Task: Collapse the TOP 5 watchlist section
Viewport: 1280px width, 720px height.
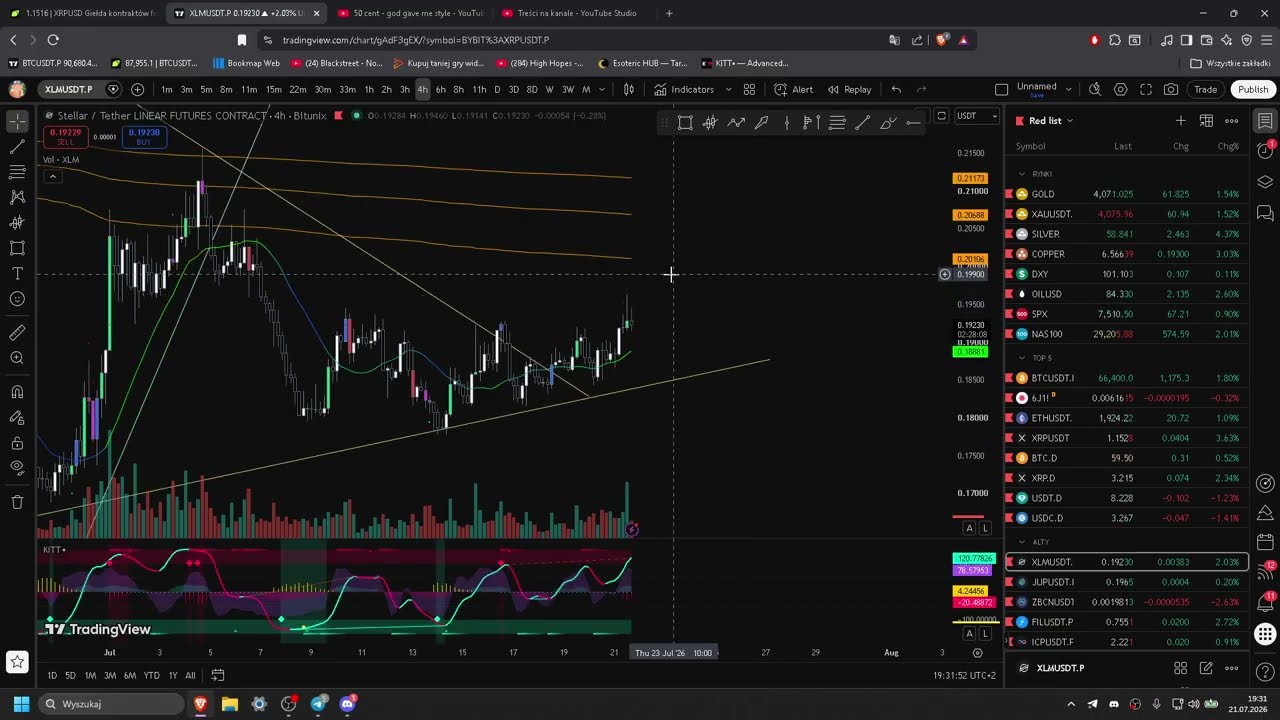Action: (x=1021, y=358)
